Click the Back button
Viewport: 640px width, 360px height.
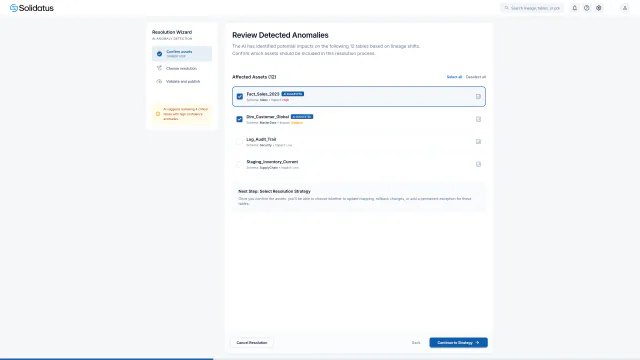coord(416,342)
